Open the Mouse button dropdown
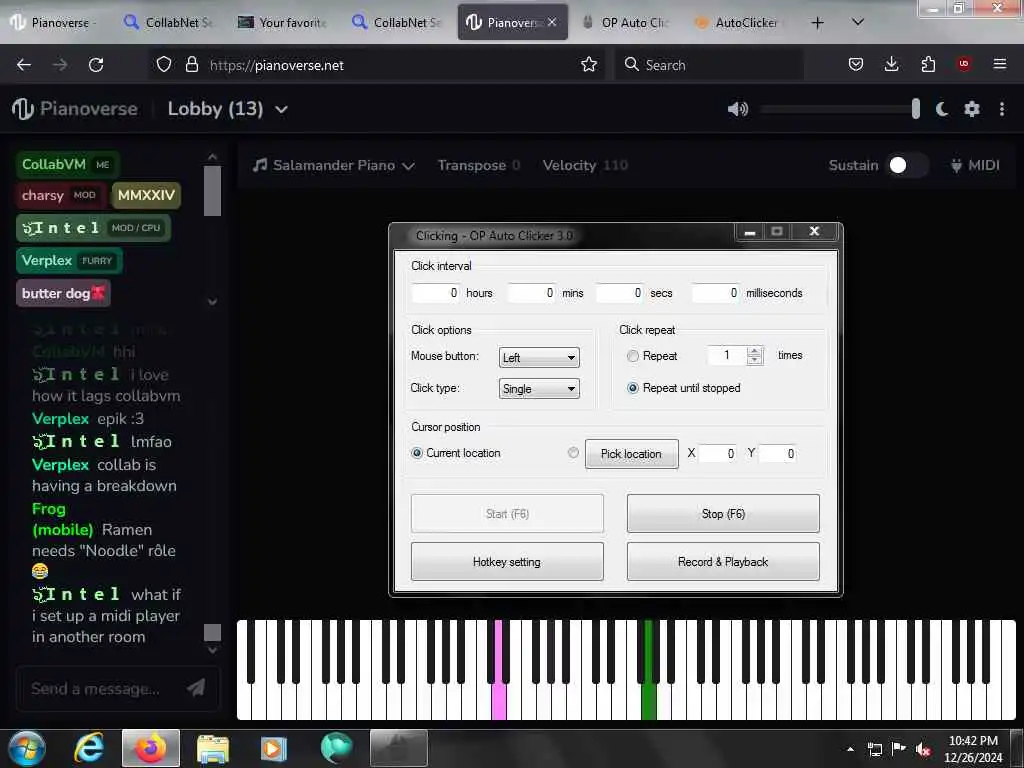 coord(539,357)
